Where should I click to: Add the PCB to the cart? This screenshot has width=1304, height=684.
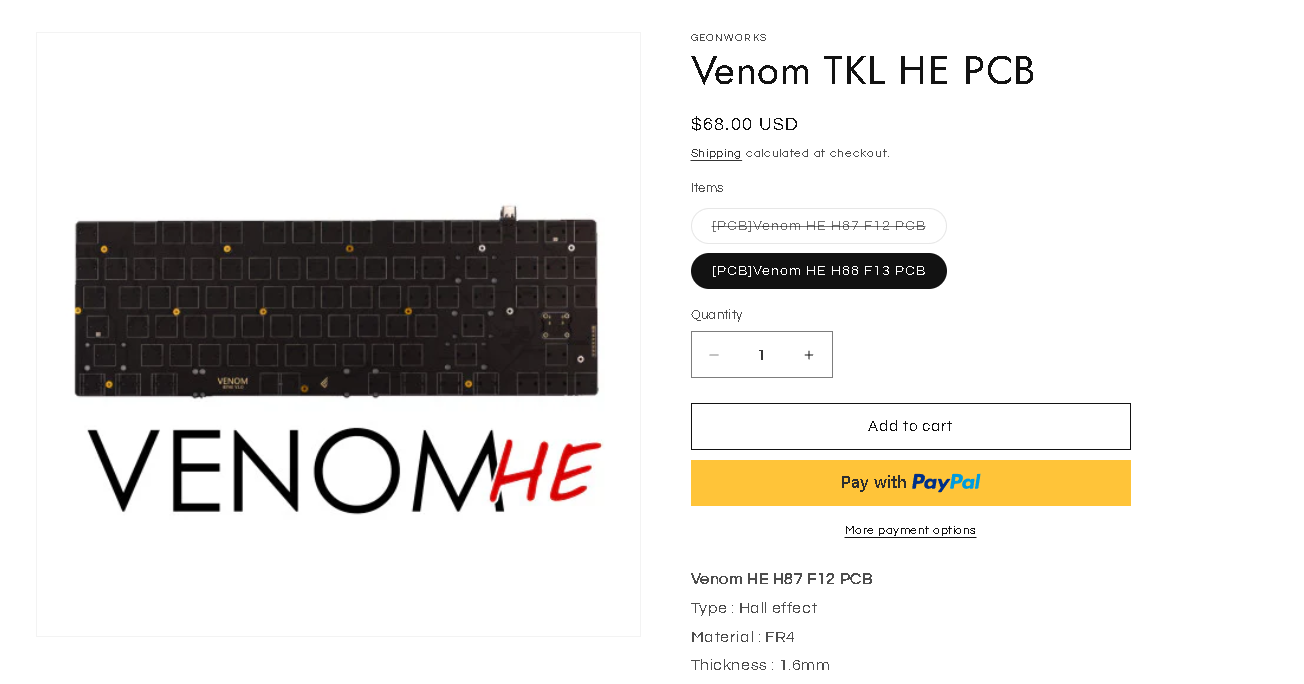[910, 427]
